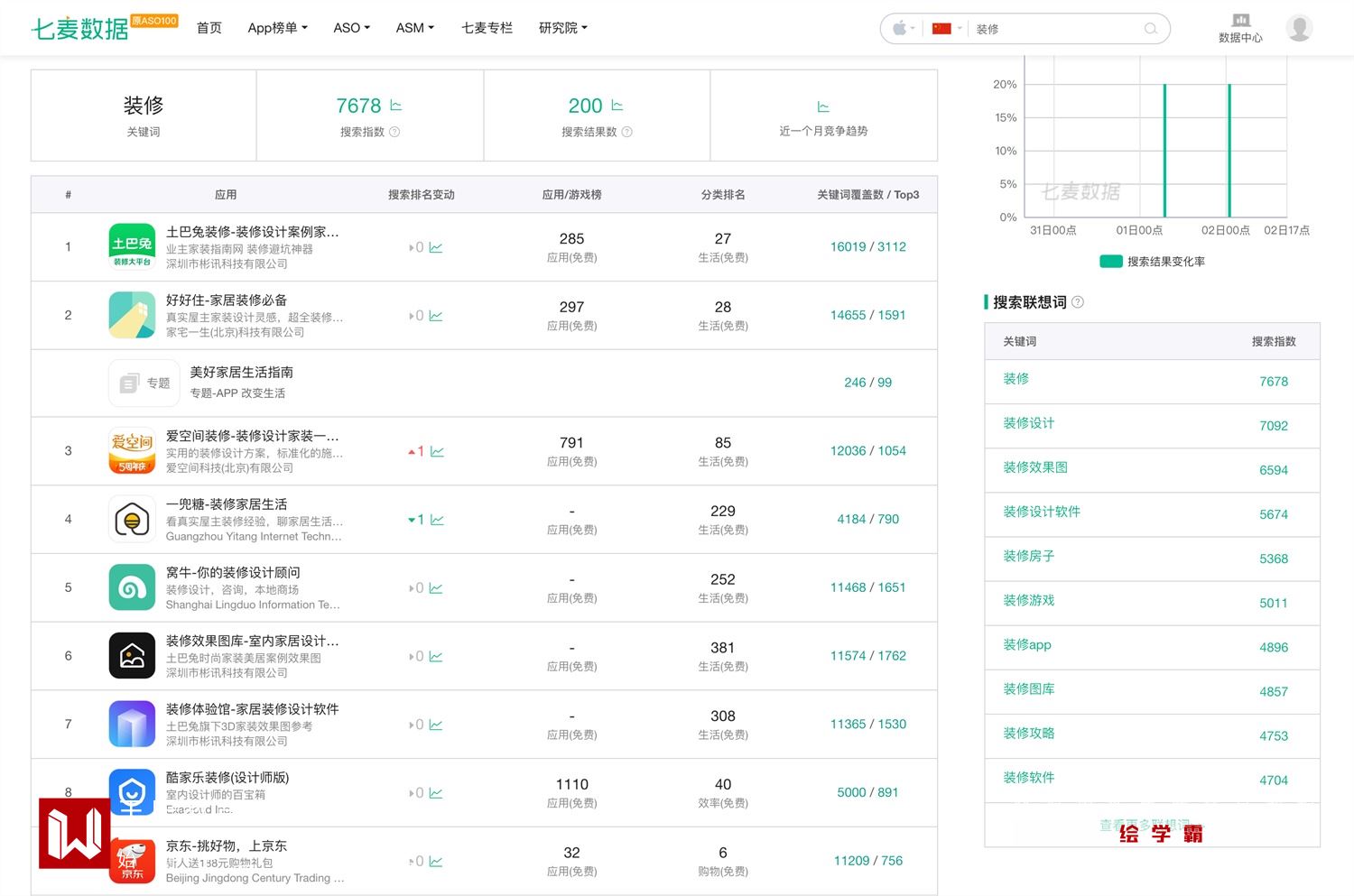The height and width of the screenshot is (896, 1354).
Task: Open the 装修体验馆 app icon
Action: click(132, 725)
